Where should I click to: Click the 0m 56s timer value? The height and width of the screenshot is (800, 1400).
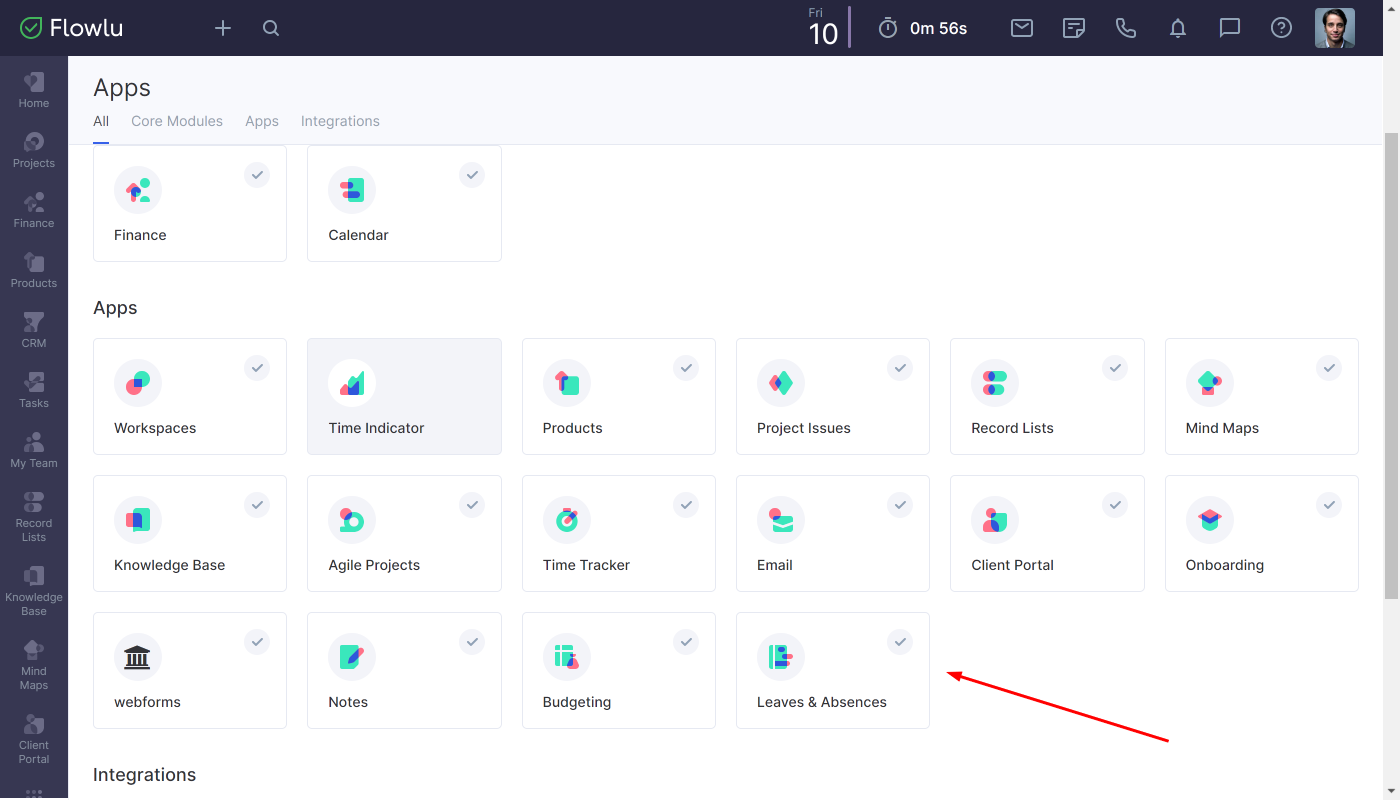click(x=939, y=28)
